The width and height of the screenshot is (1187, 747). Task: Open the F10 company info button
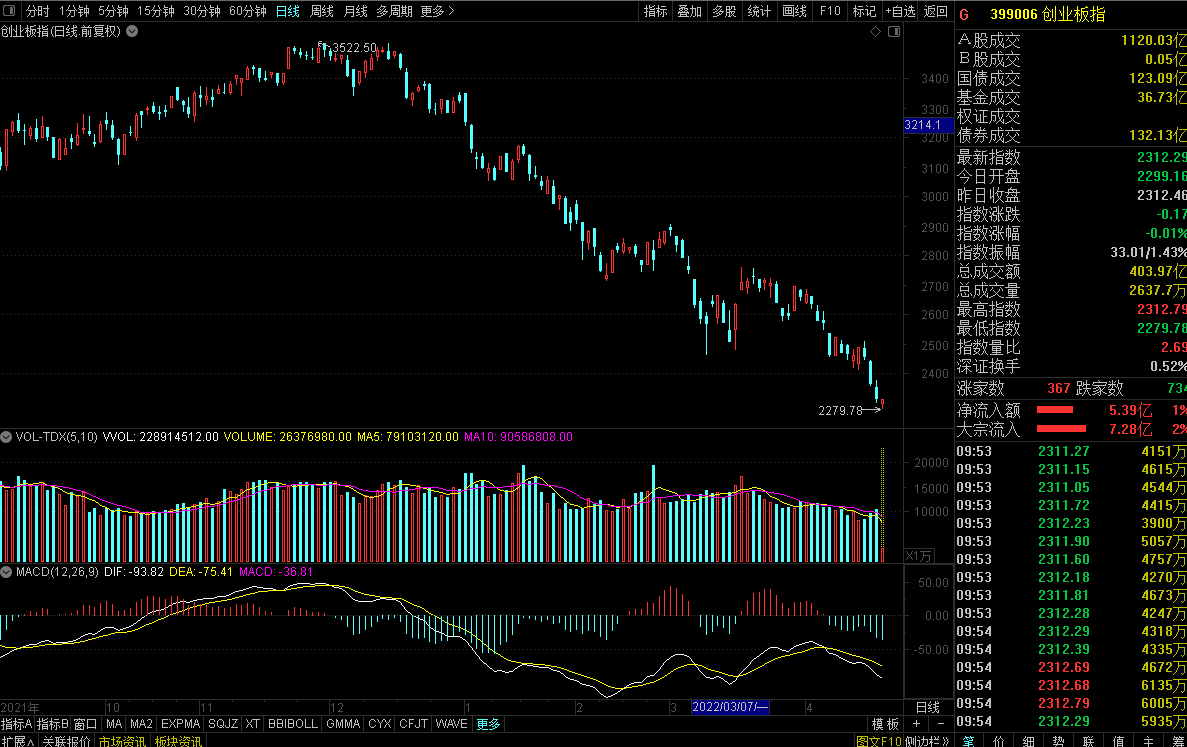[829, 11]
